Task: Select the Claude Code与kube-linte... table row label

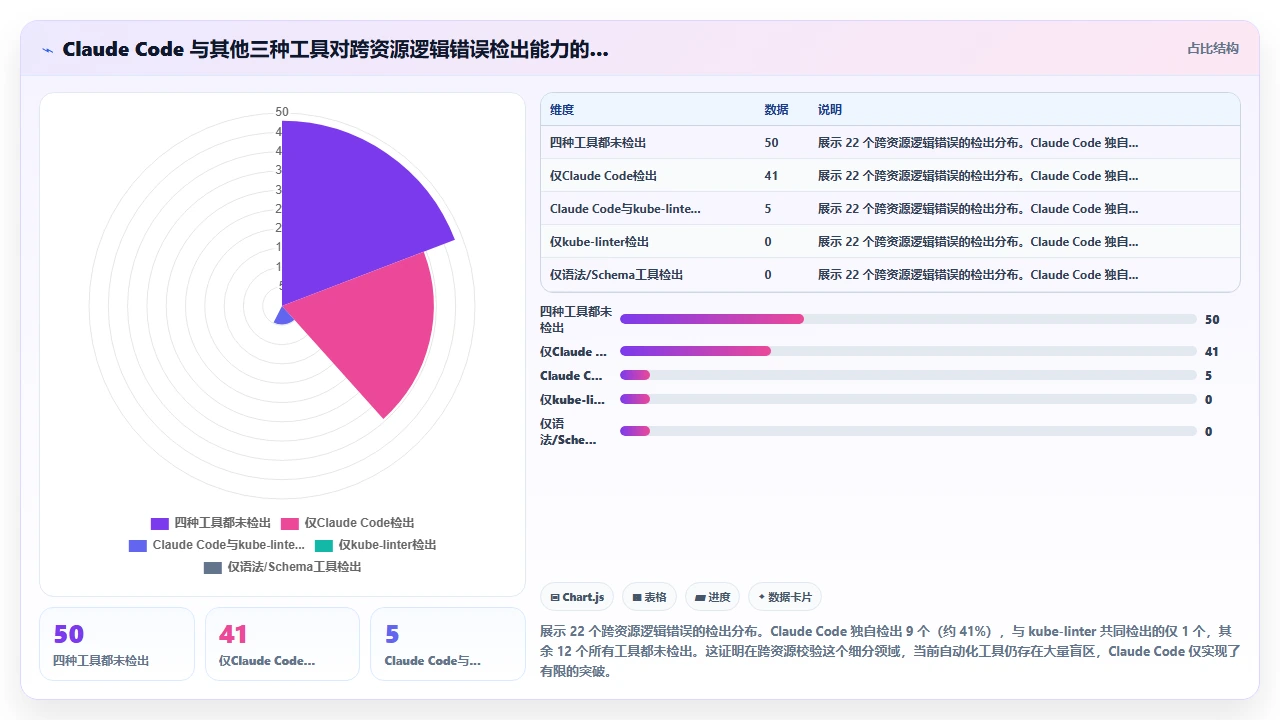Action: [x=625, y=209]
